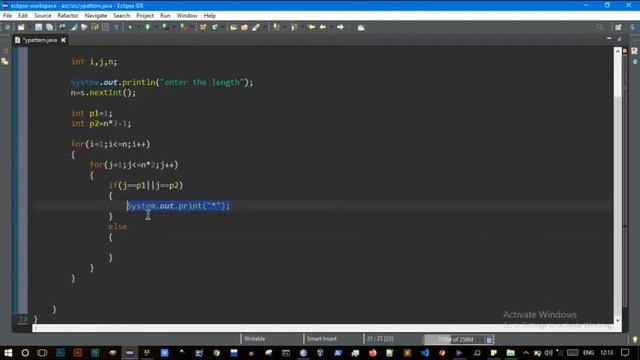This screenshot has height=360, width=640.
Task: Click the editor horizontal scrollbar track
Action: point(322,328)
